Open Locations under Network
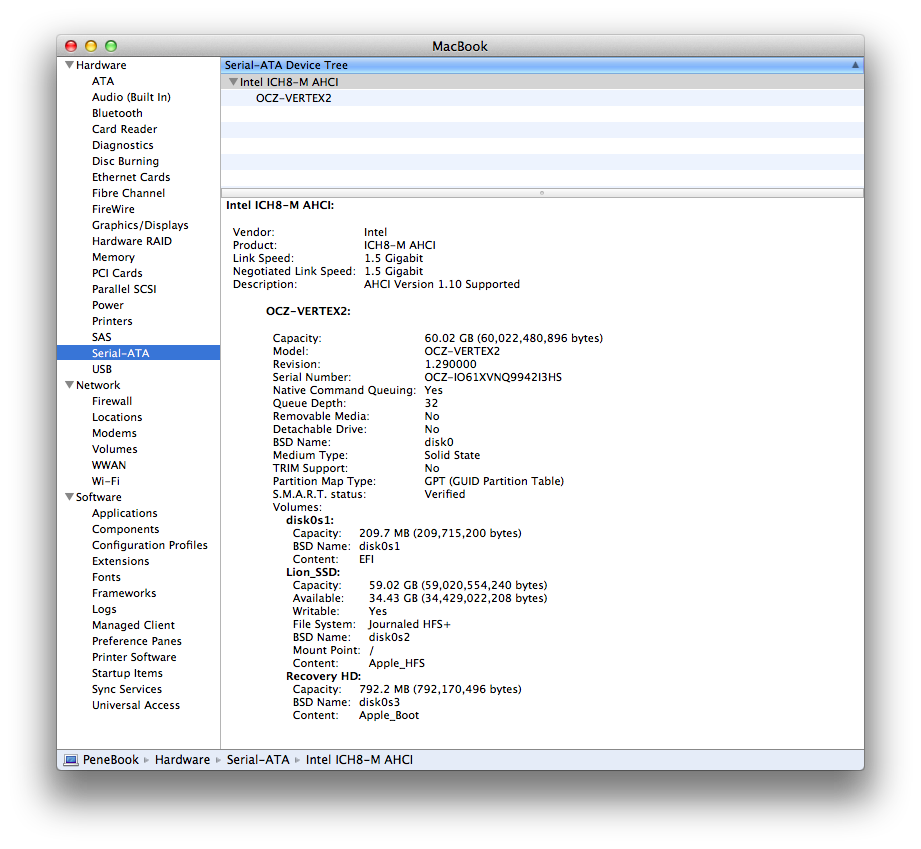Viewport: 921px width, 849px height. 117,417
